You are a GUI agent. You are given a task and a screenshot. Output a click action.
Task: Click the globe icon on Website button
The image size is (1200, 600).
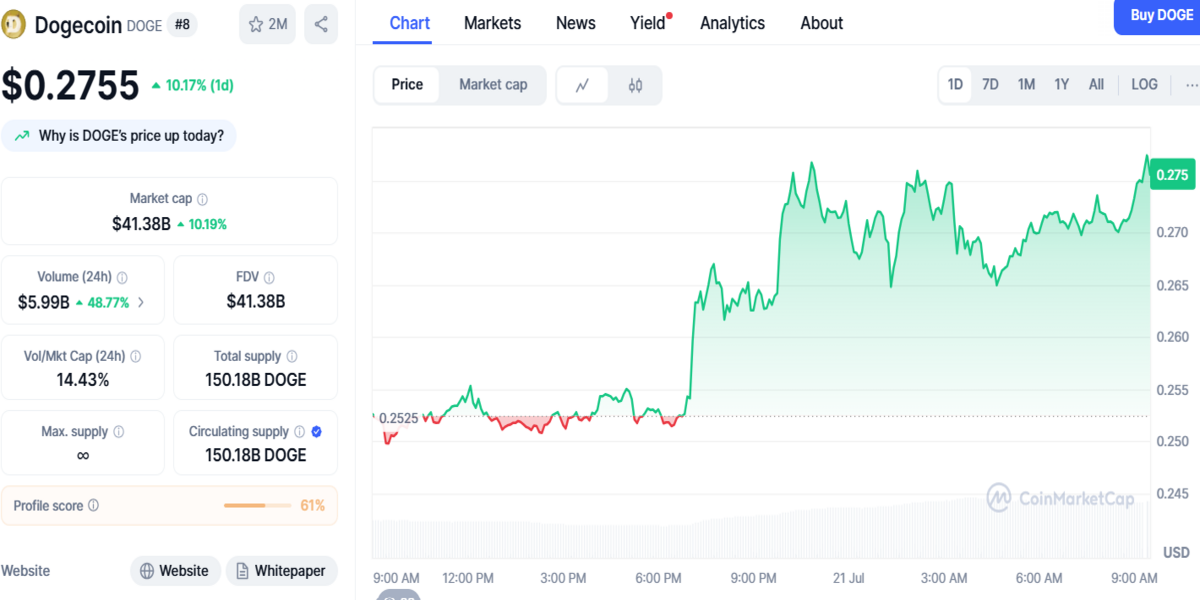pos(147,571)
